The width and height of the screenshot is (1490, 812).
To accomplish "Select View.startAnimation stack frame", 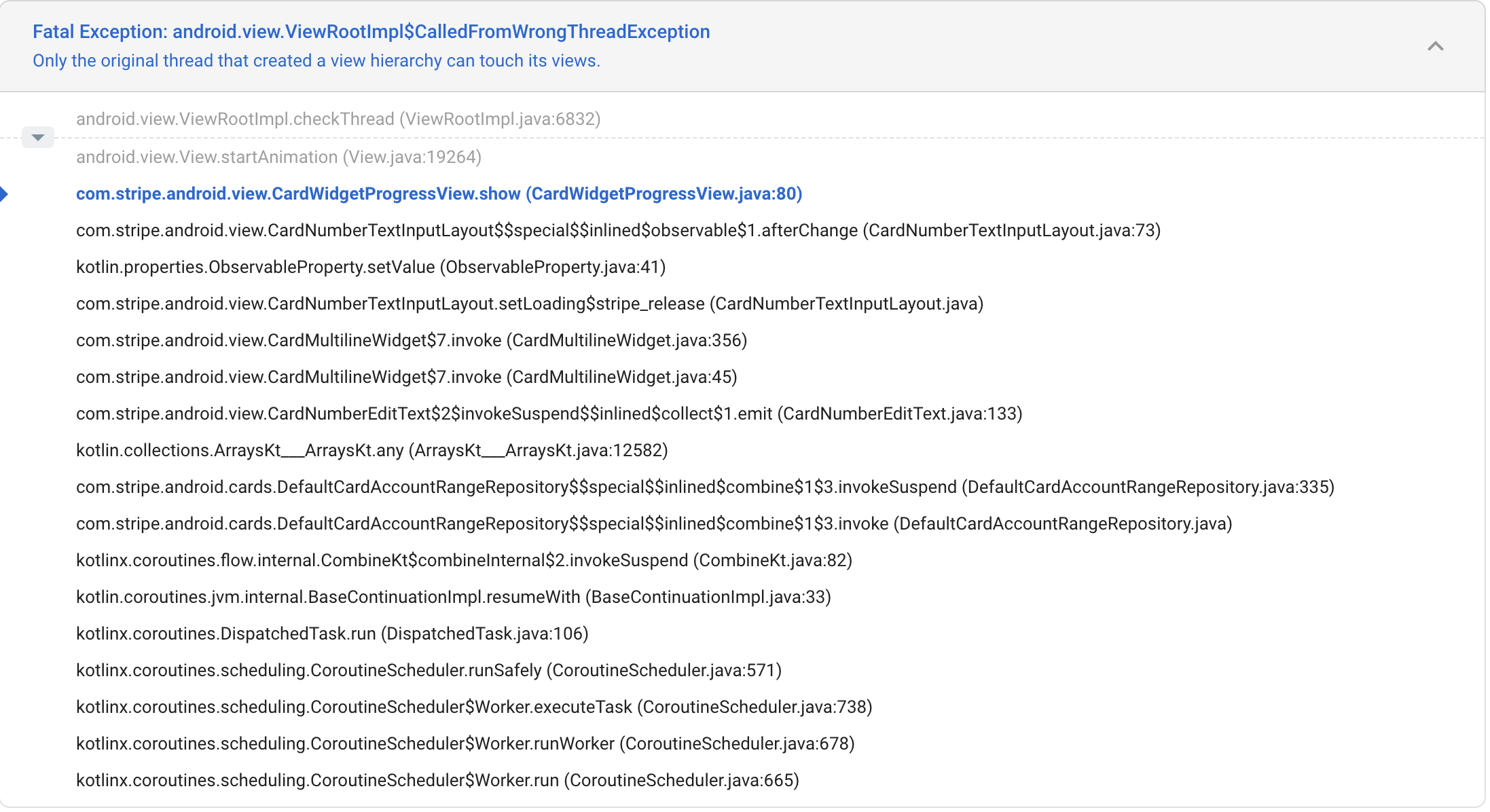I will pyautogui.click(x=278, y=157).
